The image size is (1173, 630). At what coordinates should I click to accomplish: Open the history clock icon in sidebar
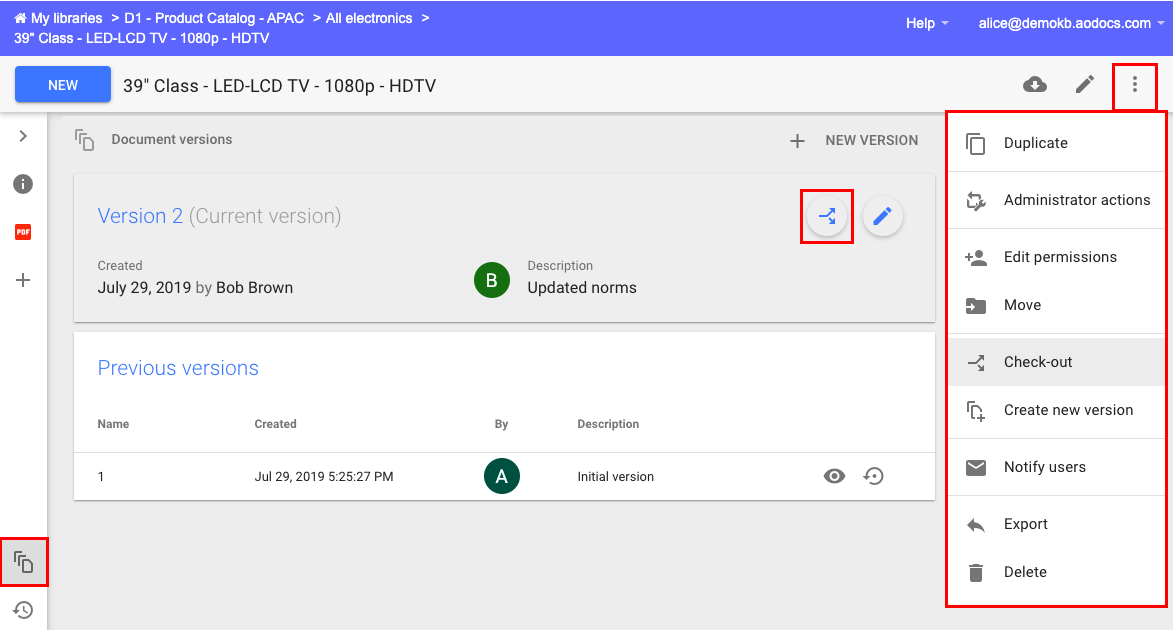pyautogui.click(x=23, y=609)
